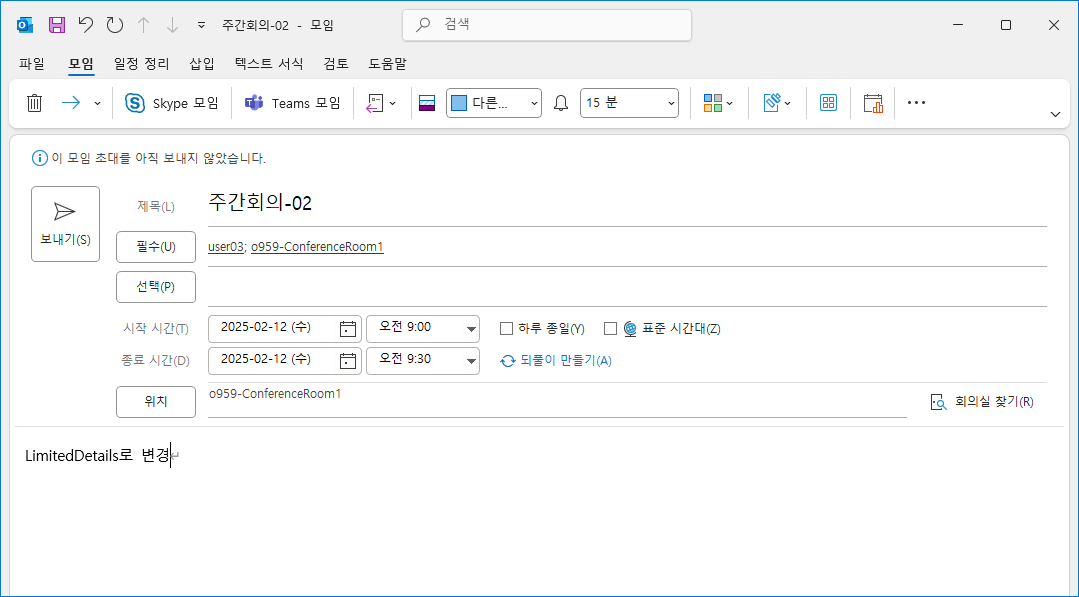Open the 텍스트 서식 tab
Viewport: 1079px width, 597px height.
(x=268, y=64)
